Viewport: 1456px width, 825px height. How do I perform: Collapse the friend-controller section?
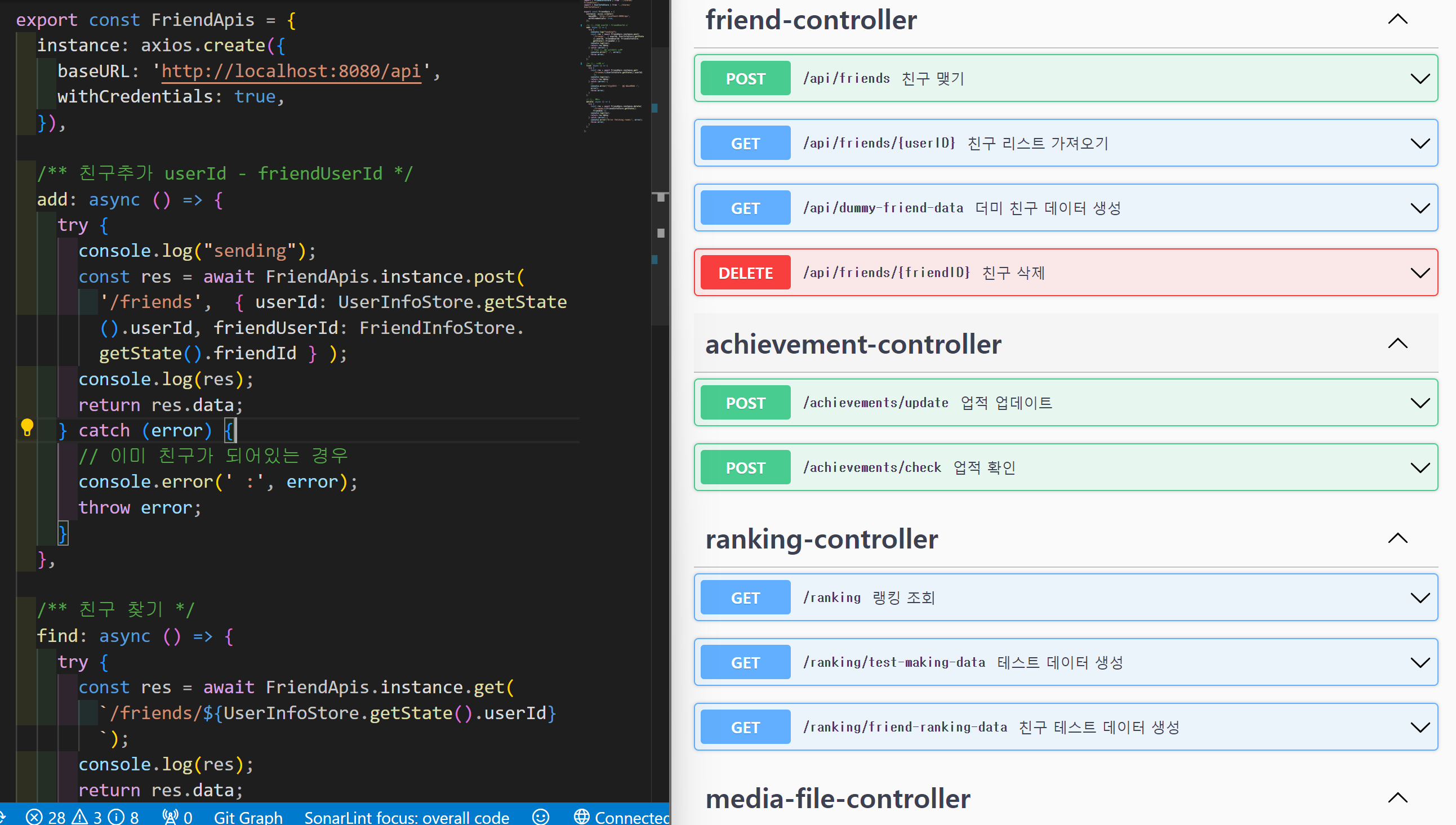tap(1397, 19)
